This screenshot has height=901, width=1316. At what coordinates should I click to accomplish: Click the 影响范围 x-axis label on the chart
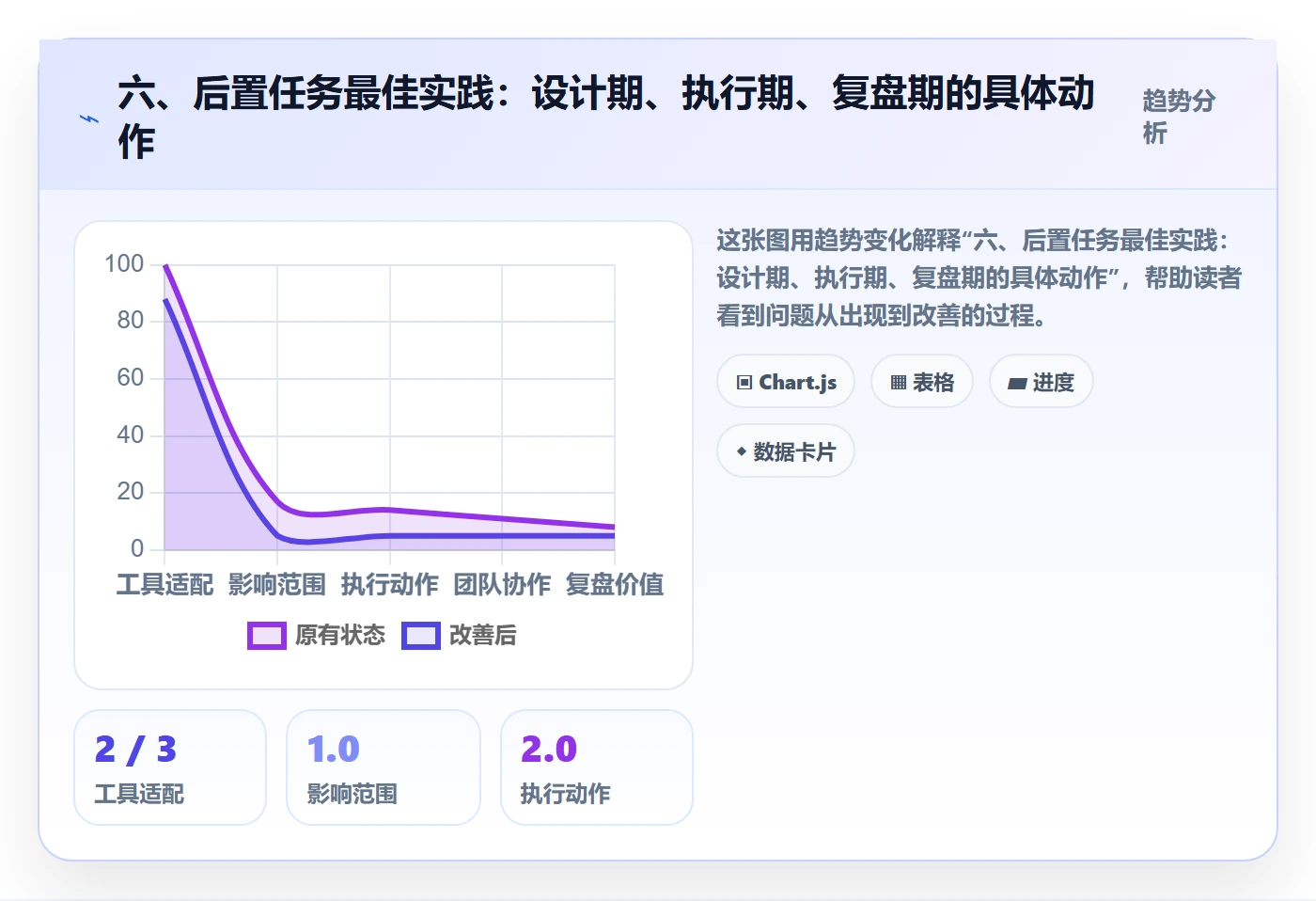[x=277, y=585]
